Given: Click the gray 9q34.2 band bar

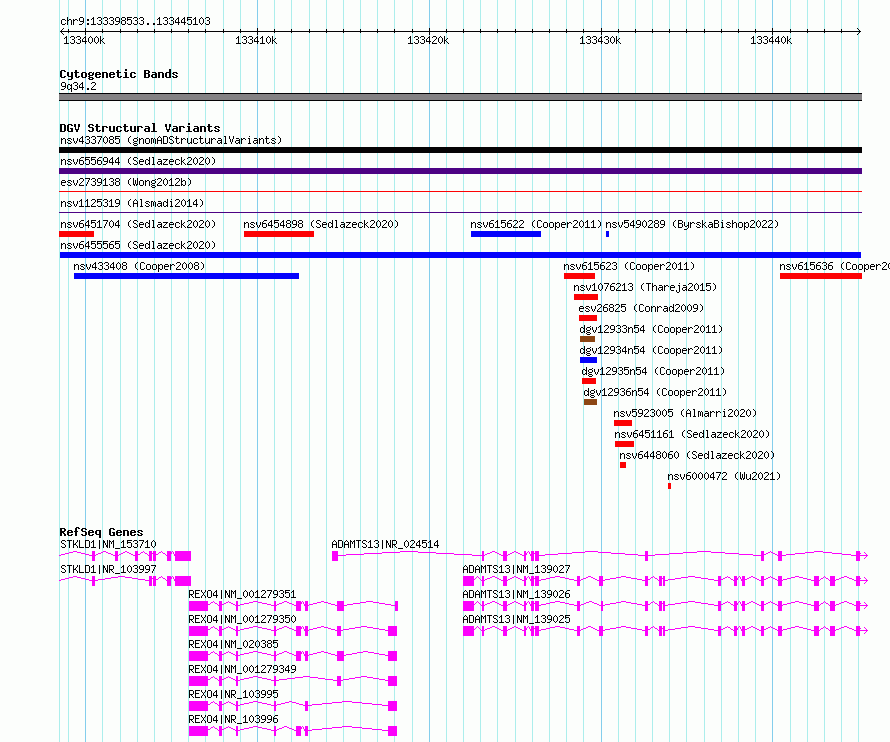Looking at the screenshot, I should [x=460, y=97].
